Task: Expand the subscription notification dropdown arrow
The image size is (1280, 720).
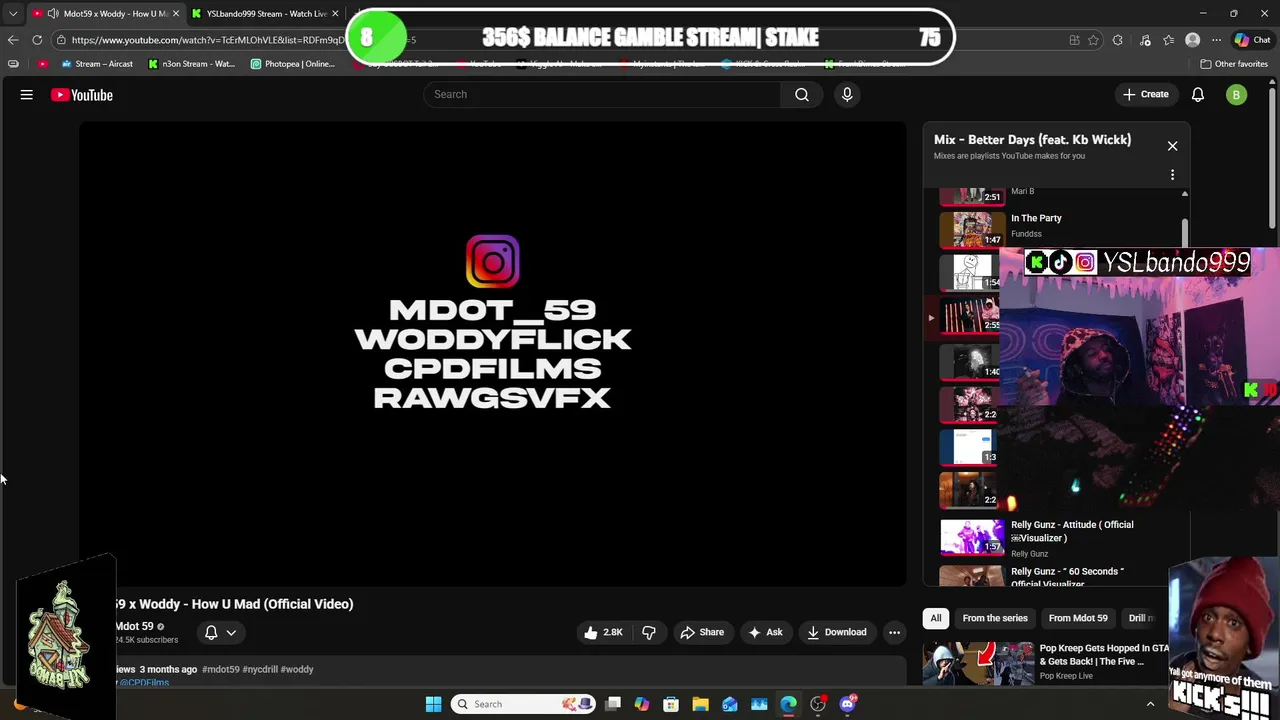Action: [231, 632]
